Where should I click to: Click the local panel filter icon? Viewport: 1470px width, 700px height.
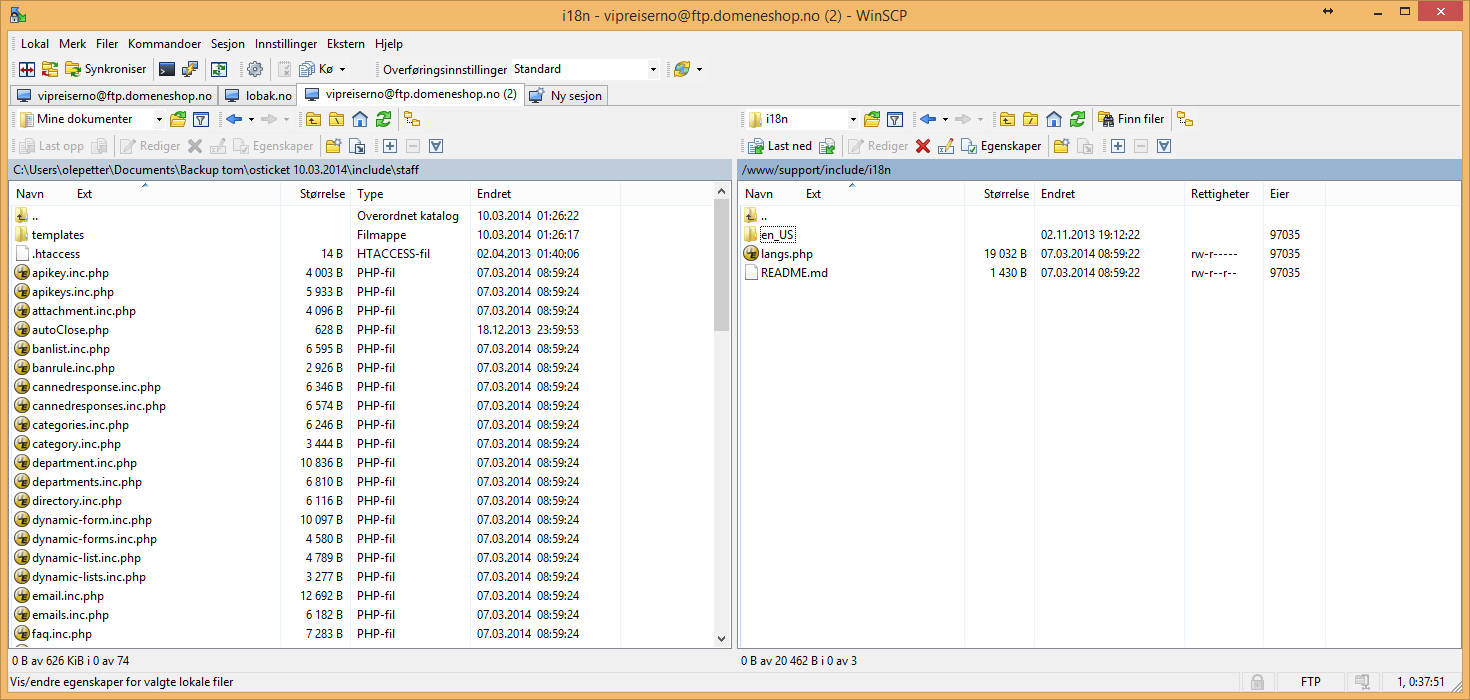200,119
